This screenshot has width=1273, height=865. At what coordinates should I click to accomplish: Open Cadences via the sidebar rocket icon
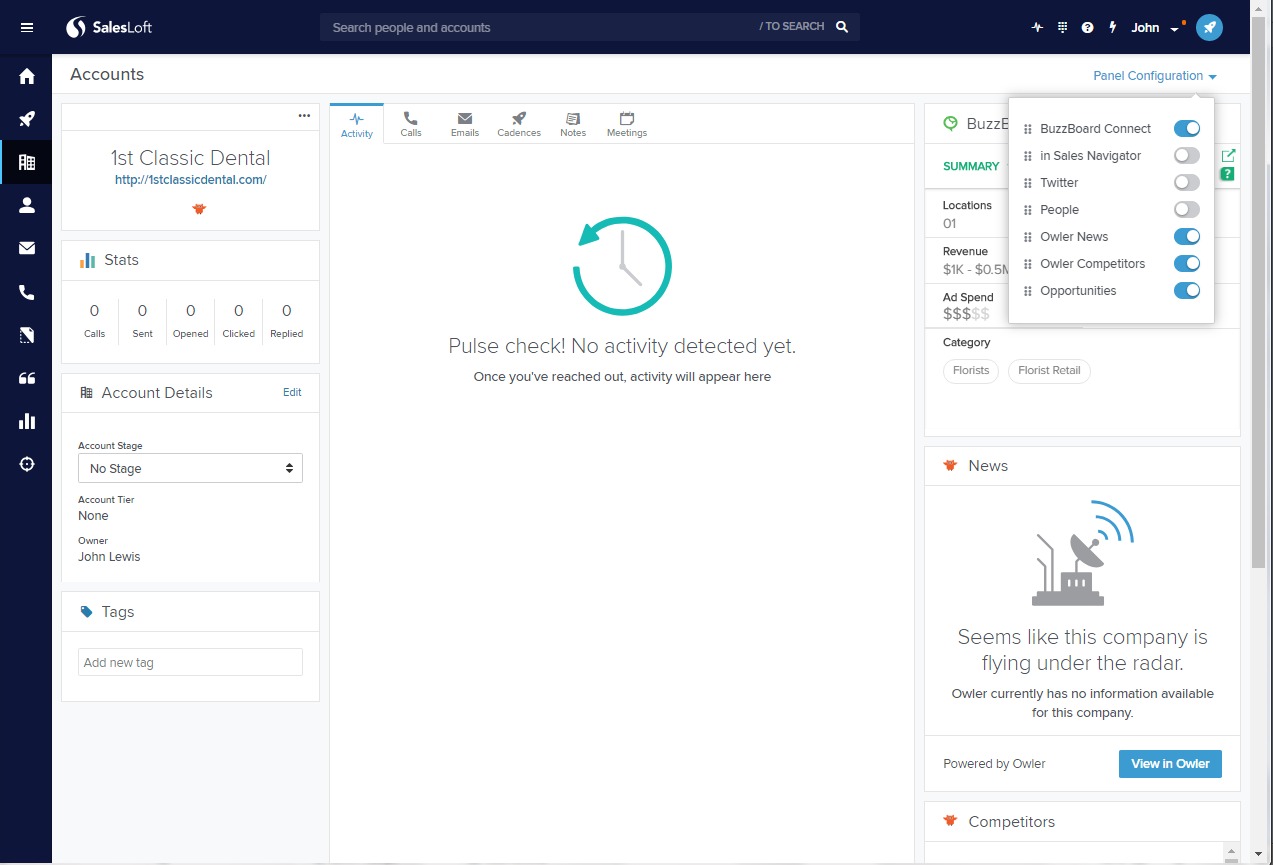[27, 120]
